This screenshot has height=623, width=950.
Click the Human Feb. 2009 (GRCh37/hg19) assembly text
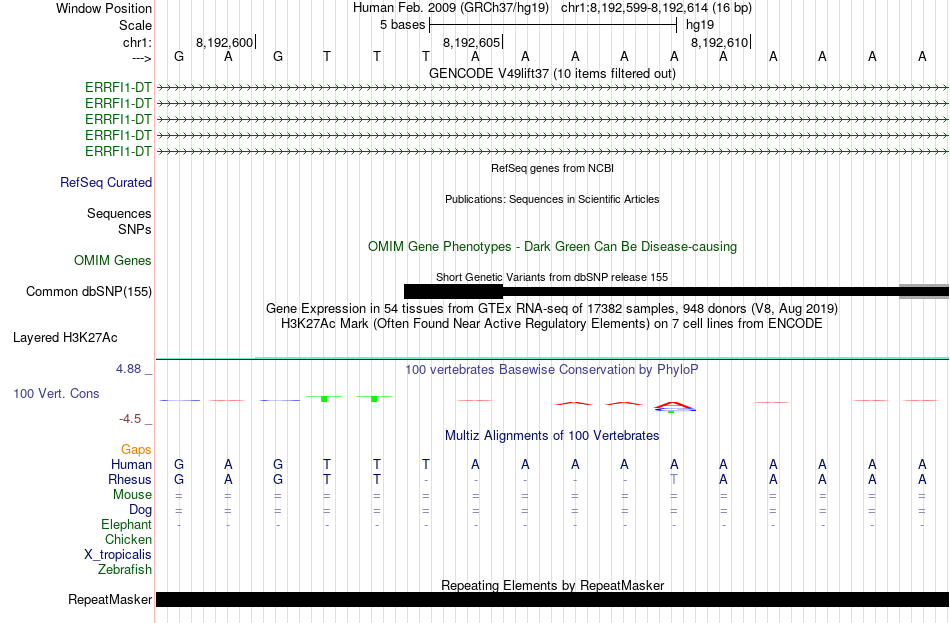tap(451, 8)
